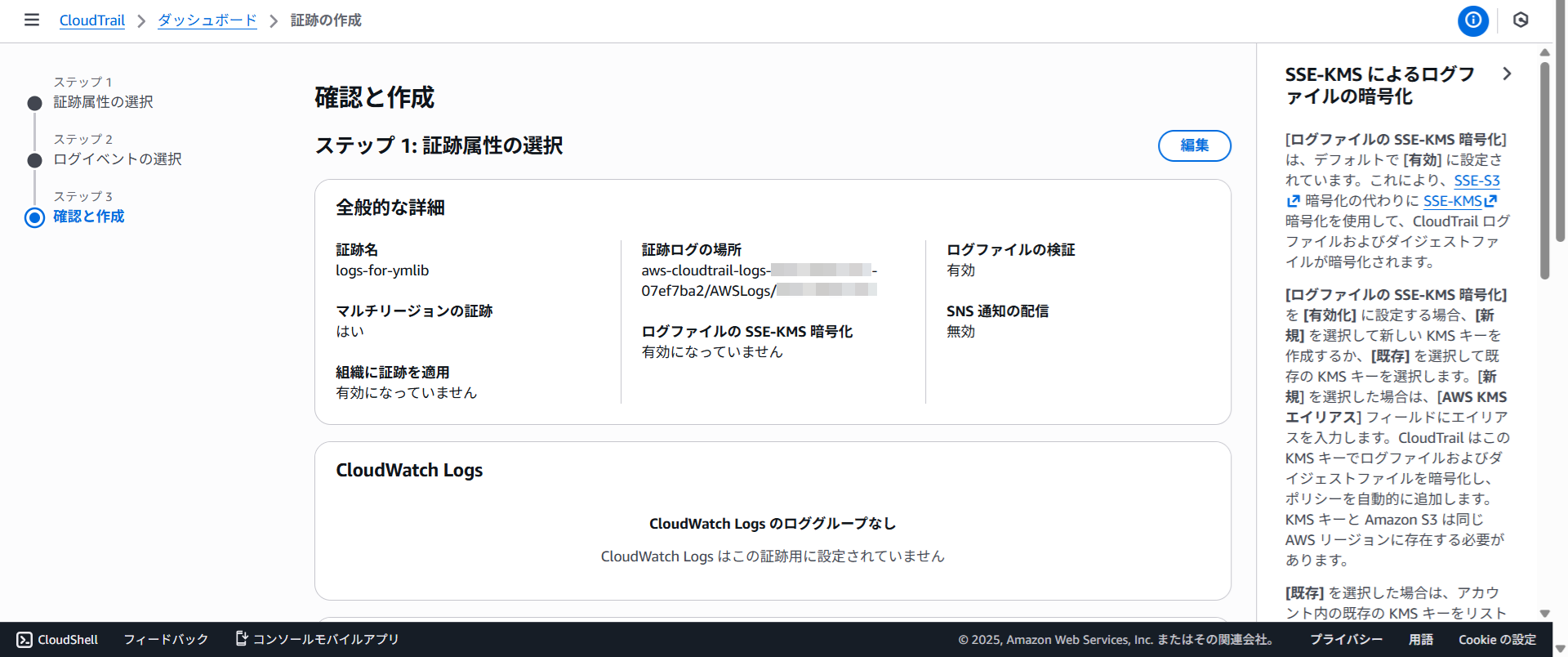Click external link icon after SSE-S3

click(x=1293, y=201)
